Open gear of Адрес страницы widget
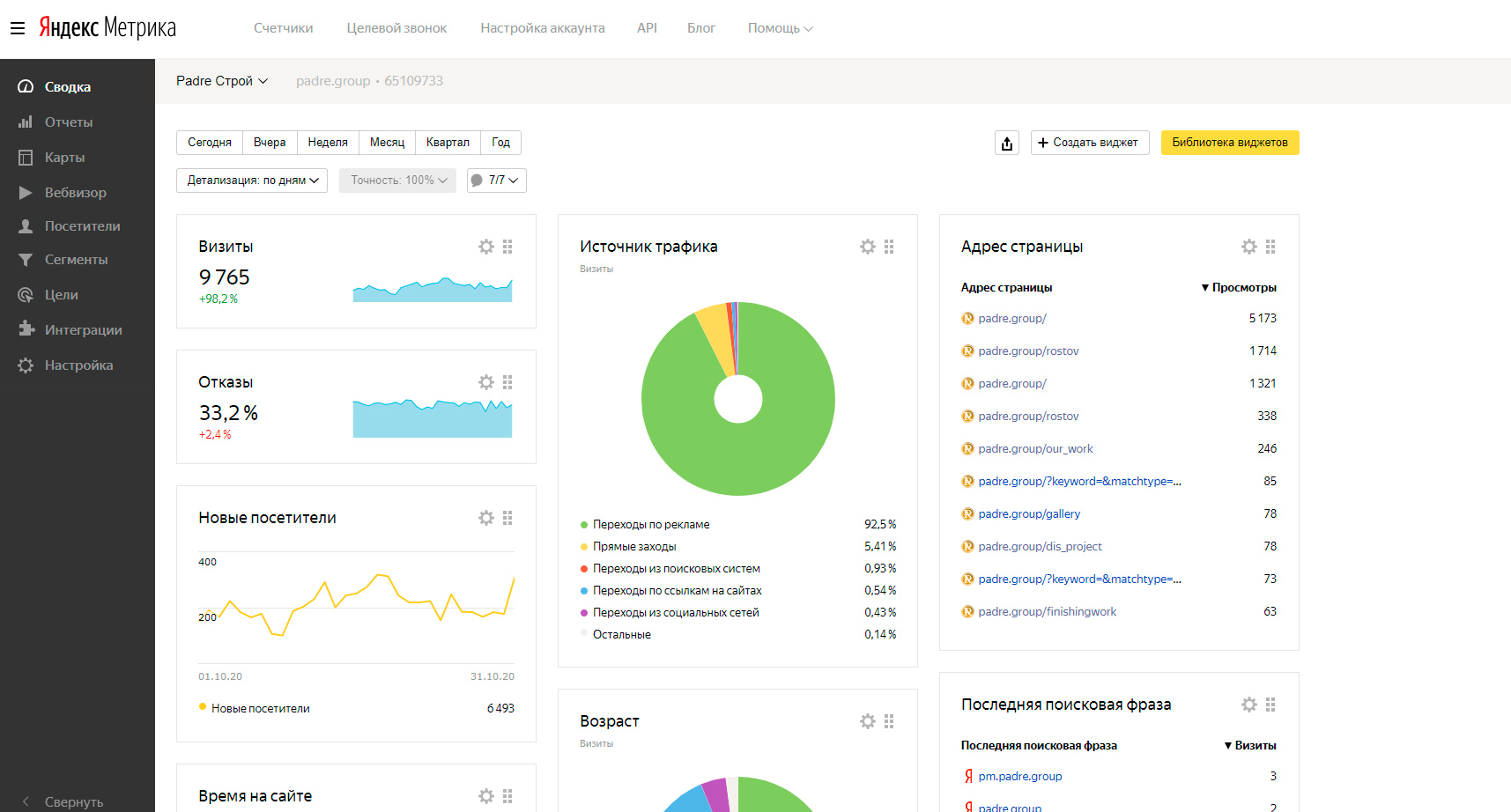This screenshot has height=812, width=1511. [1249, 247]
